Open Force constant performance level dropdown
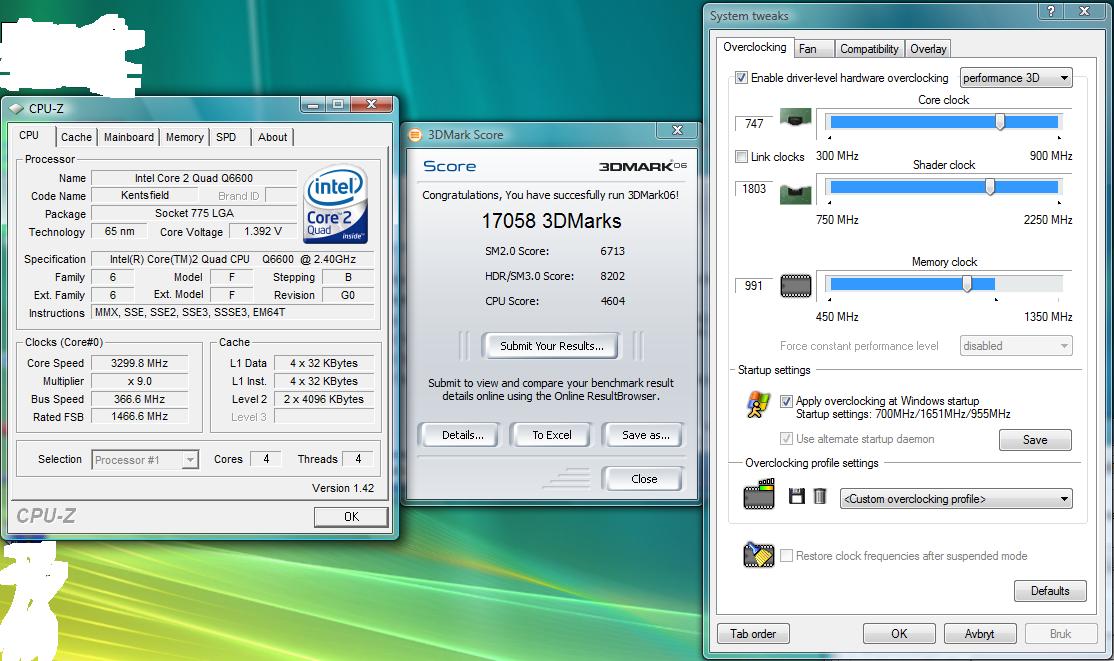 pos(1016,346)
